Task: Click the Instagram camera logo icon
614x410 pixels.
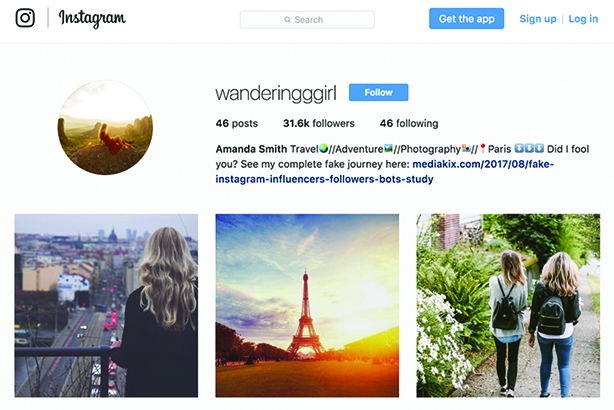Action: click(x=25, y=18)
